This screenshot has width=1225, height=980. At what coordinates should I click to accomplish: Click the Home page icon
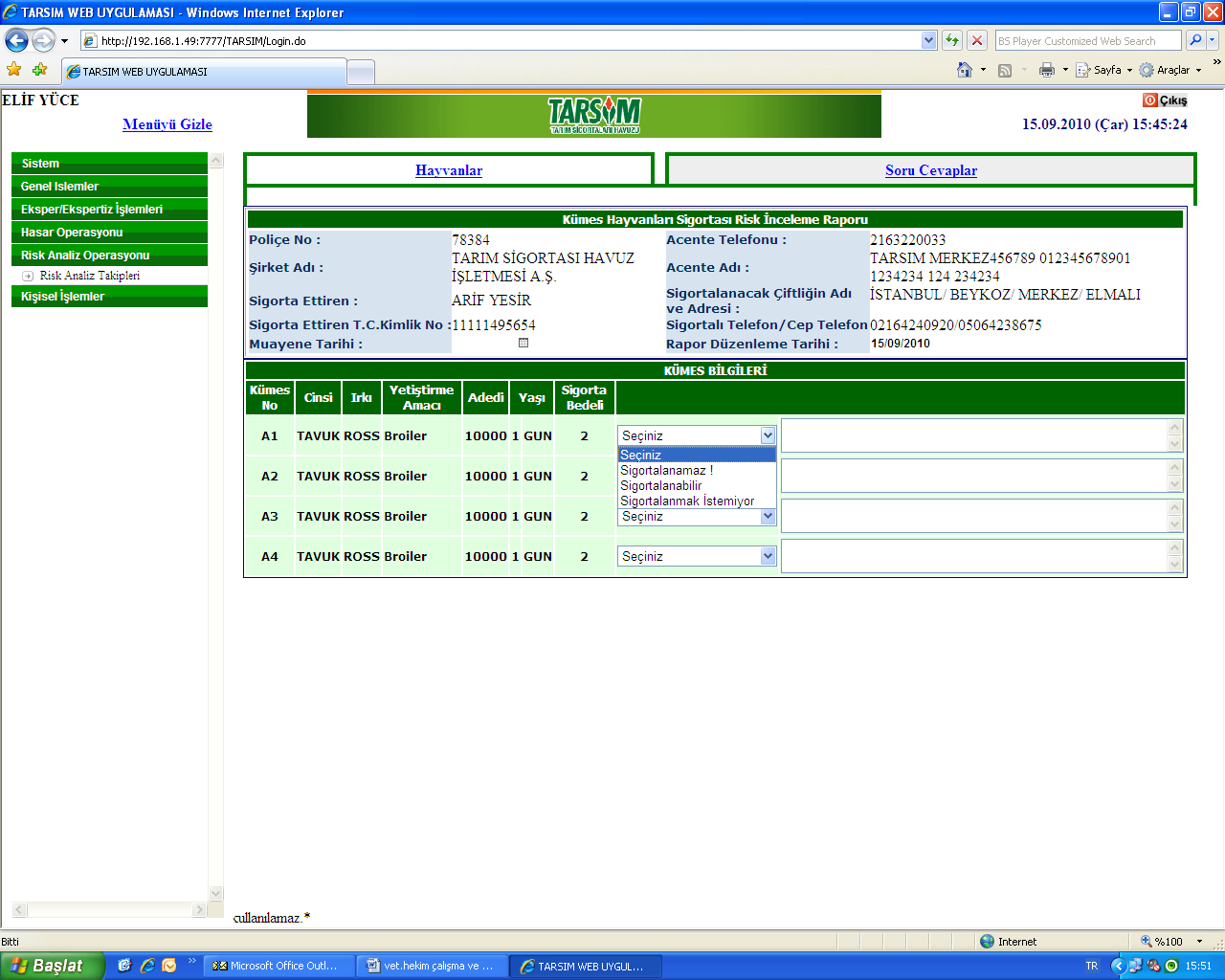(965, 70)
